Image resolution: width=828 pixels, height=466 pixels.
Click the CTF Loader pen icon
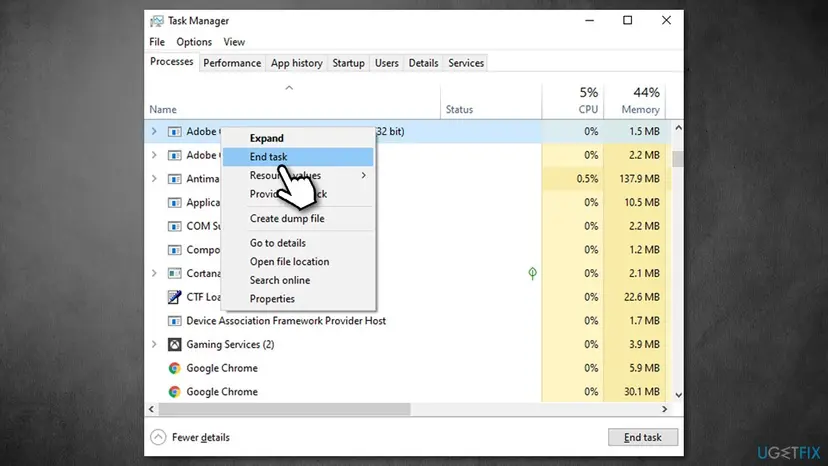174,297
